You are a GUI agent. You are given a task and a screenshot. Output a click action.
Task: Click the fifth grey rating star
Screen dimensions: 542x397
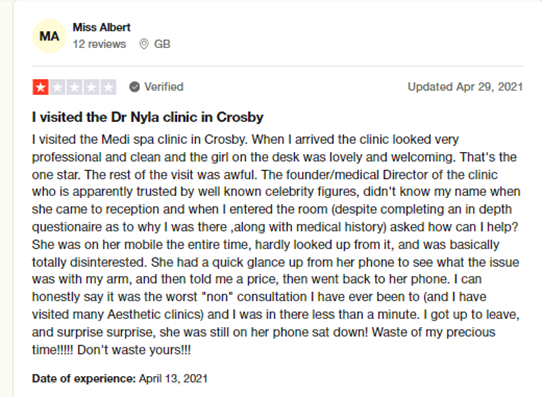pos(108,87)
